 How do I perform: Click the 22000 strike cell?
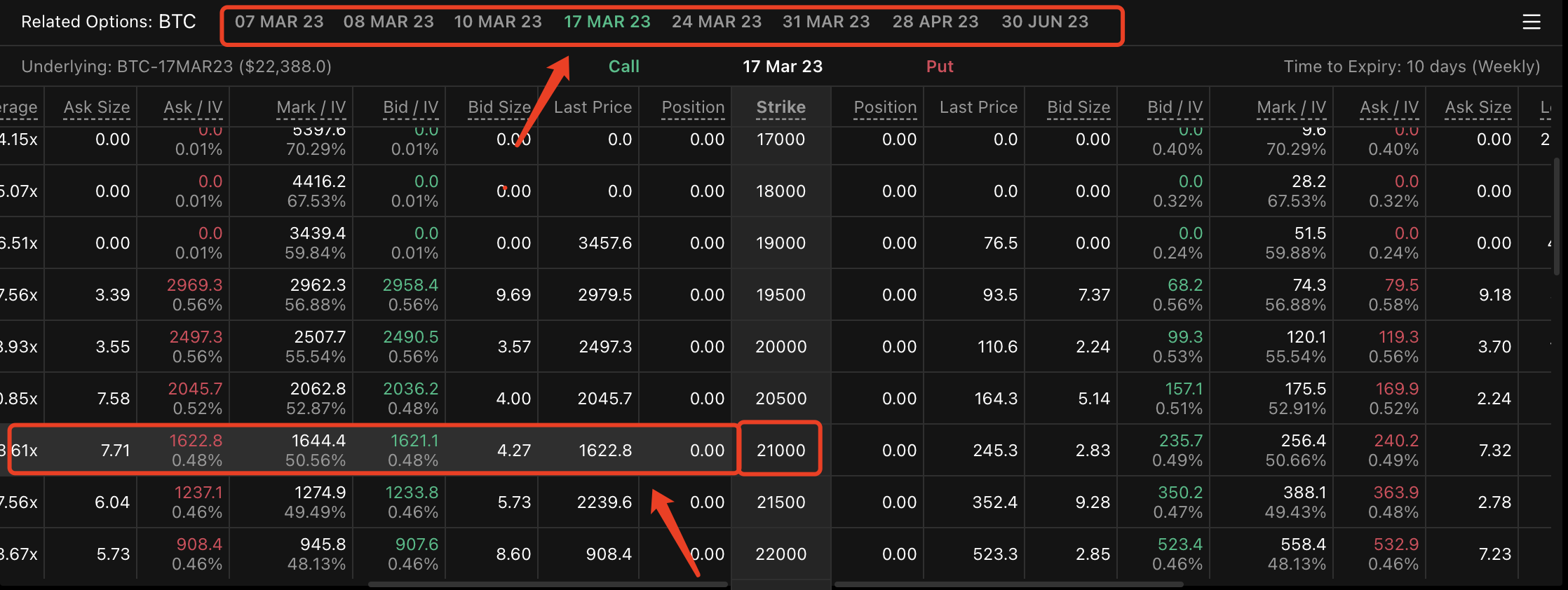pos(780,554)
